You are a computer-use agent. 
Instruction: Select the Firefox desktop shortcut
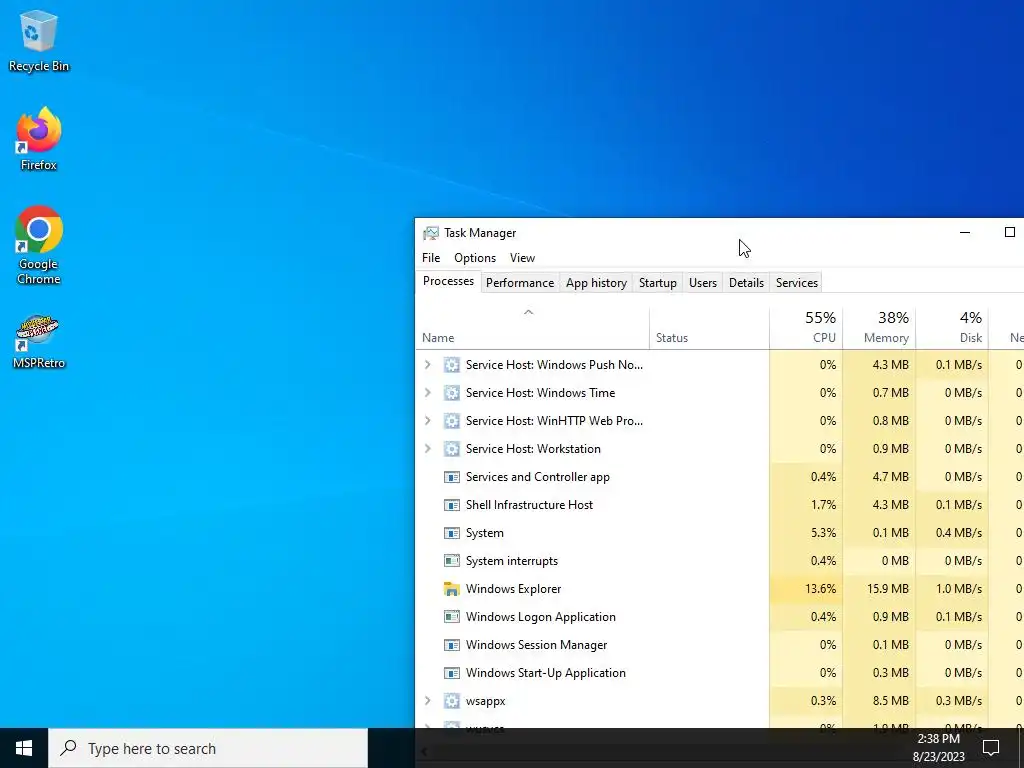39,139
